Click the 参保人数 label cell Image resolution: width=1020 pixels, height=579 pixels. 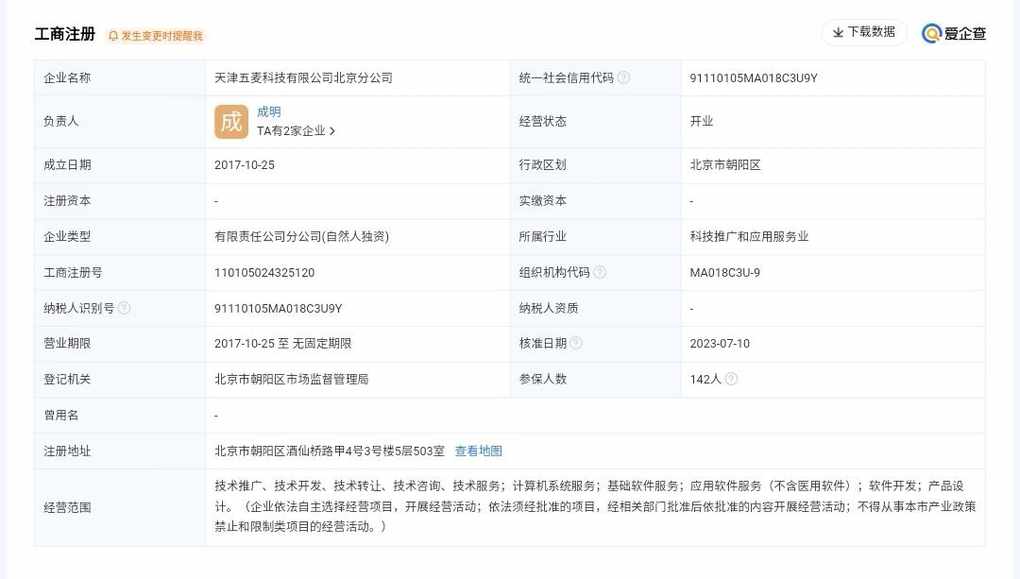(x=595, y=379)
